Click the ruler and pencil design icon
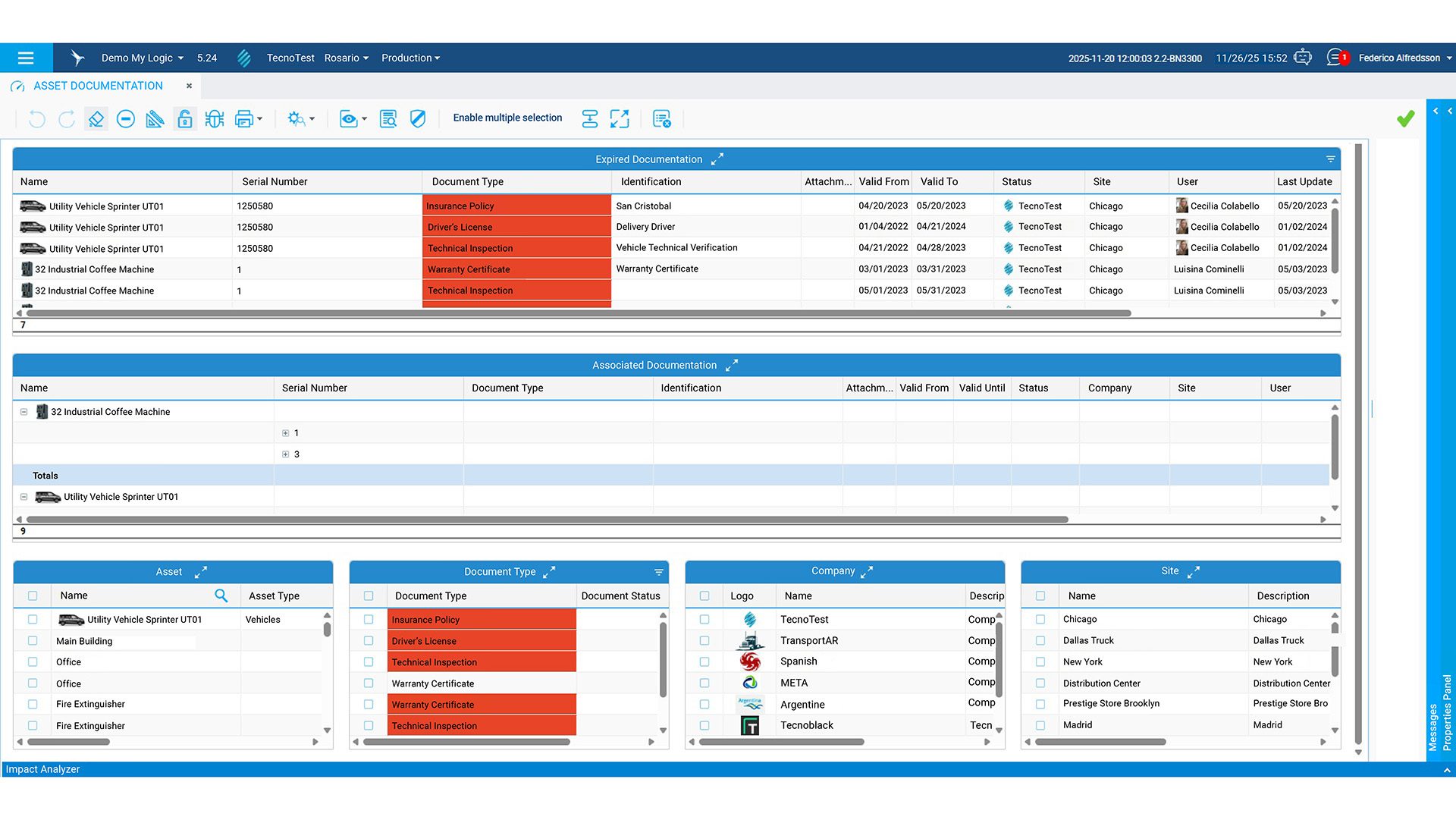 click(x=155, y=119)
